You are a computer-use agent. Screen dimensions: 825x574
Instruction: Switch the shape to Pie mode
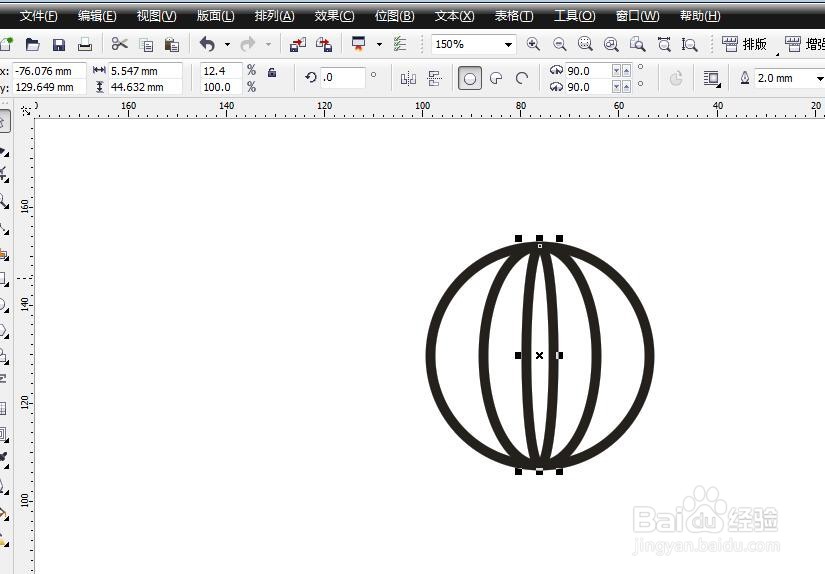pyautogui.click(x=496, y=79)
